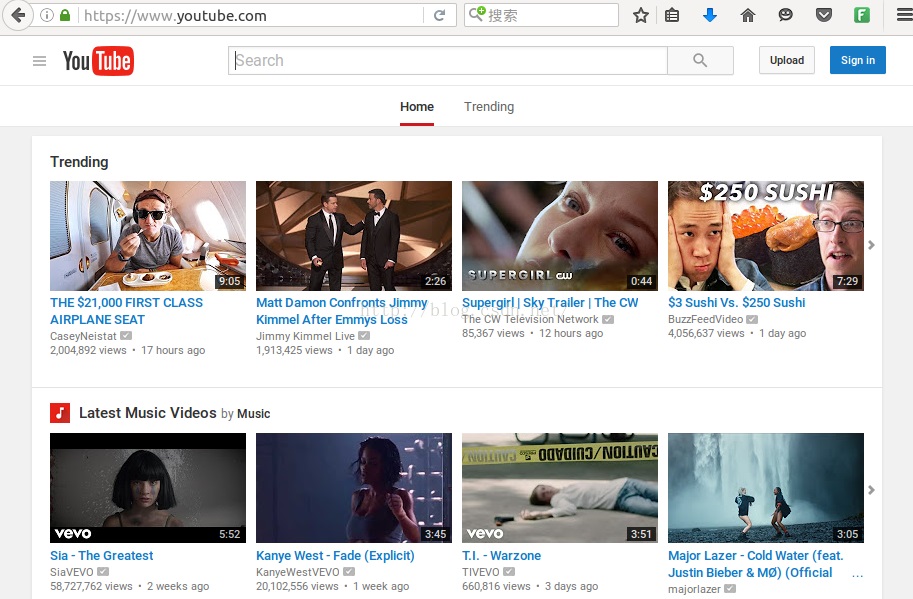Screen dimensions: 913x599
Task: Visit CaseyNeistat channel link
Action: tap(83, 336)
